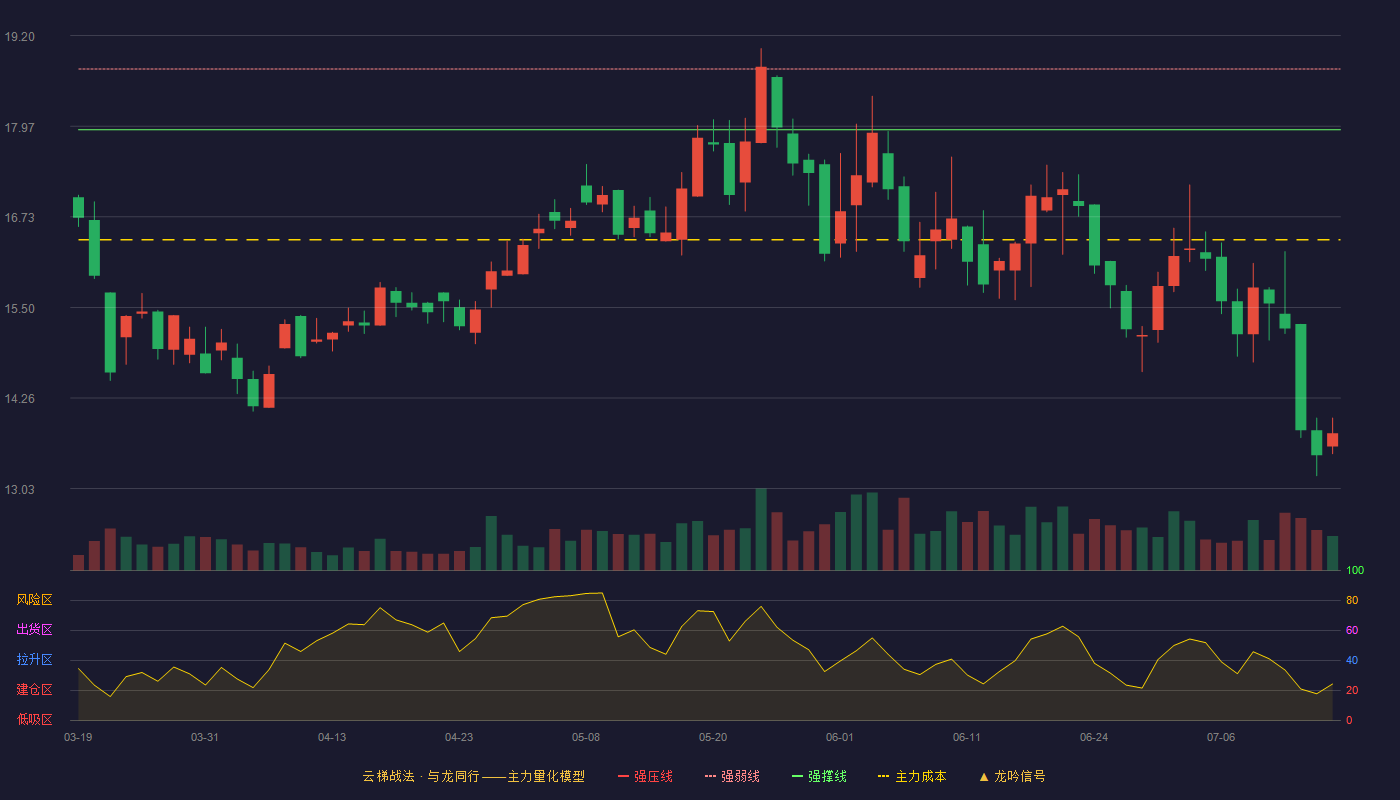Click the 05-20 date label
This screenshot has width=1400, height=800.
click(713, 737)
